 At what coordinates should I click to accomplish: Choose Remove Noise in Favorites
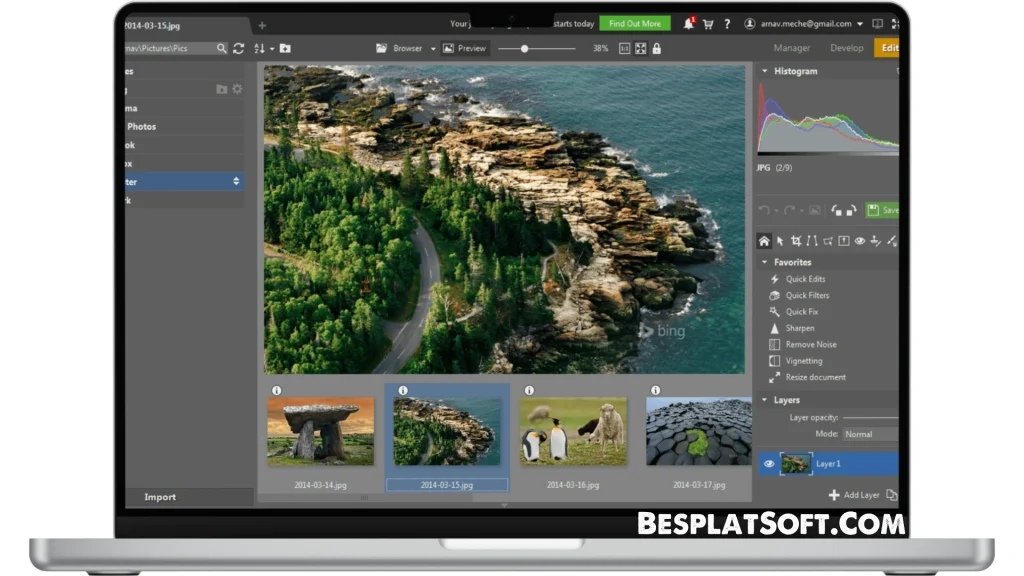click(x=810, y=345)
